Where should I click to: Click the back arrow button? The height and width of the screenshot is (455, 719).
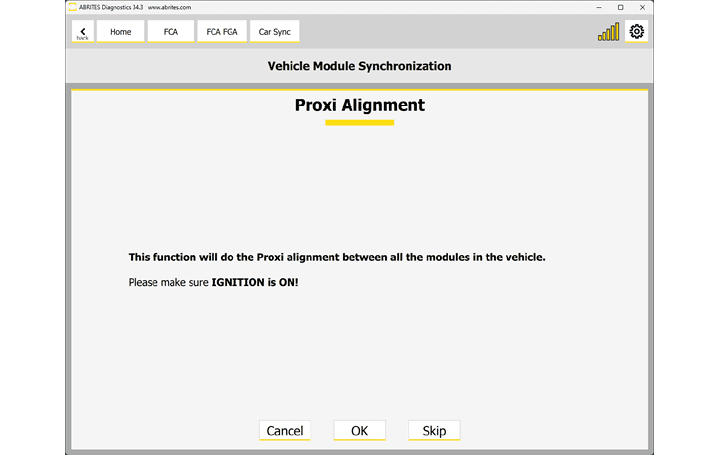82,32
